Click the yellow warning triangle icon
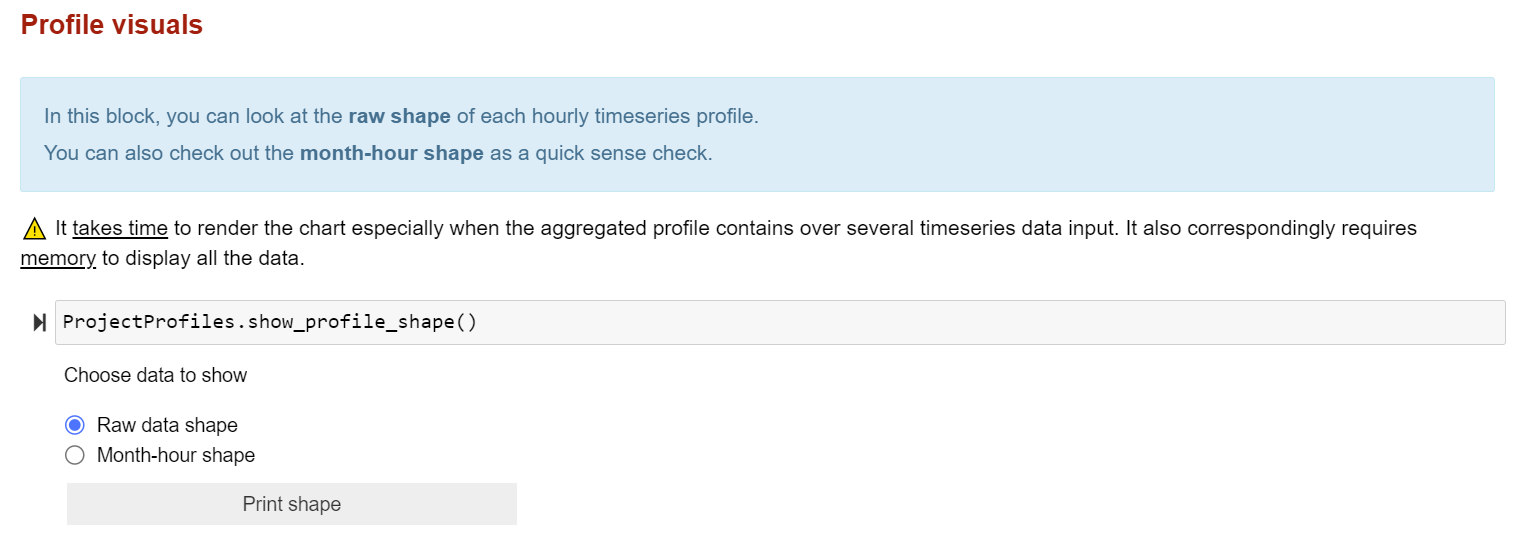This screenshot has height=544, width=1527. point(33,229)
